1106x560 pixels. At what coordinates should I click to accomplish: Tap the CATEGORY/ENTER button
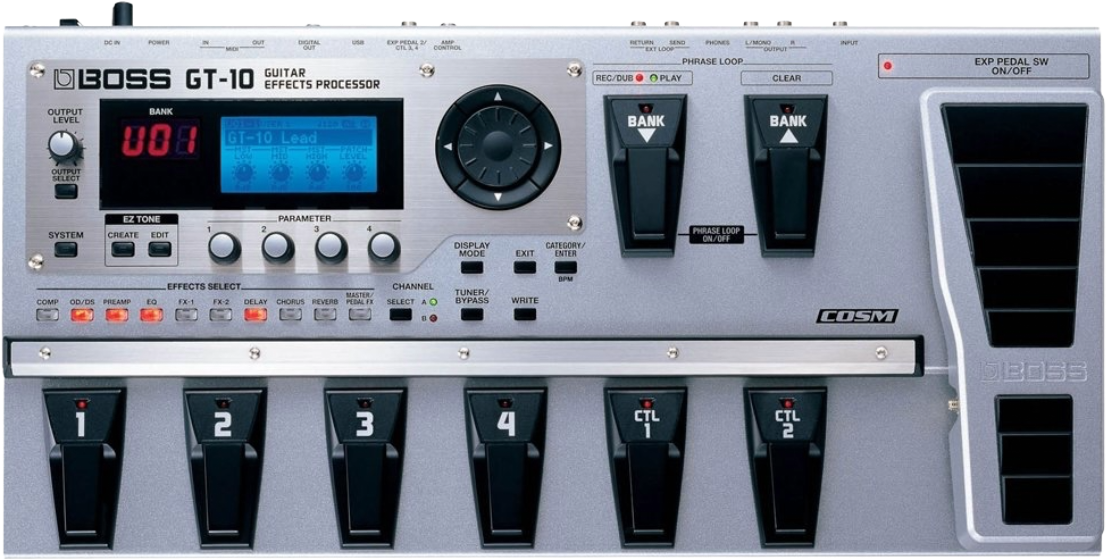tap(565, 267)
